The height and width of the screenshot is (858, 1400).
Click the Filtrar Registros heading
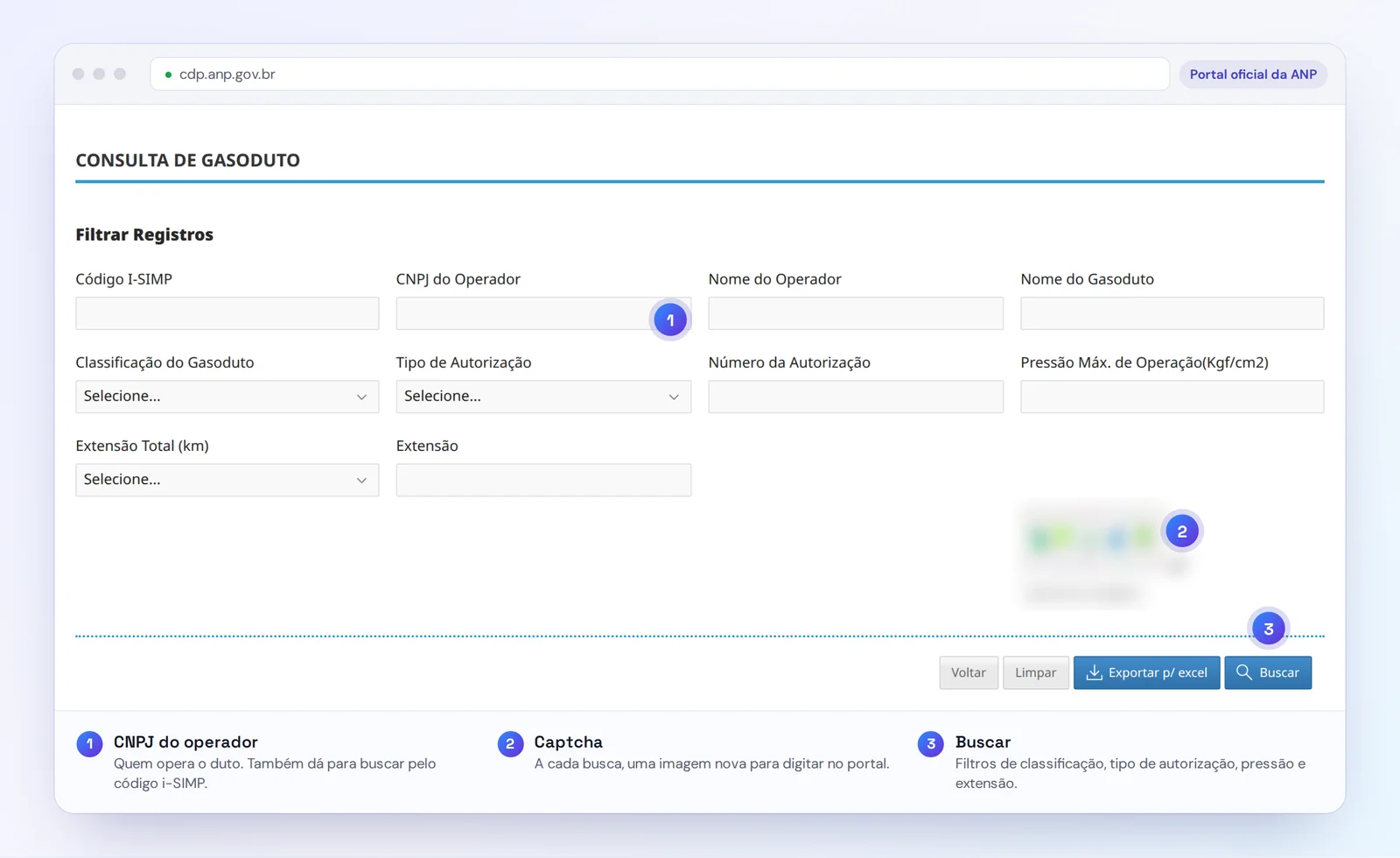144,235
